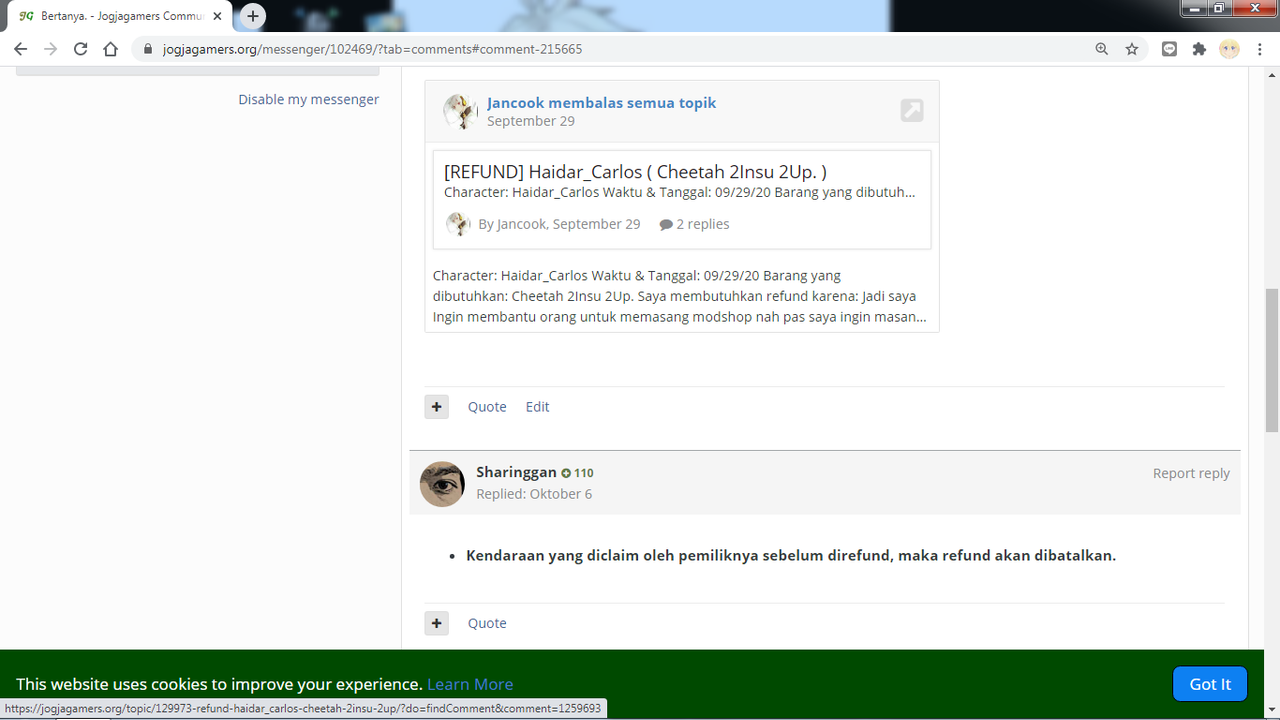Accept cookies with Got It
Viewport: 1280px width, 720px height.
click(1210, 684)
